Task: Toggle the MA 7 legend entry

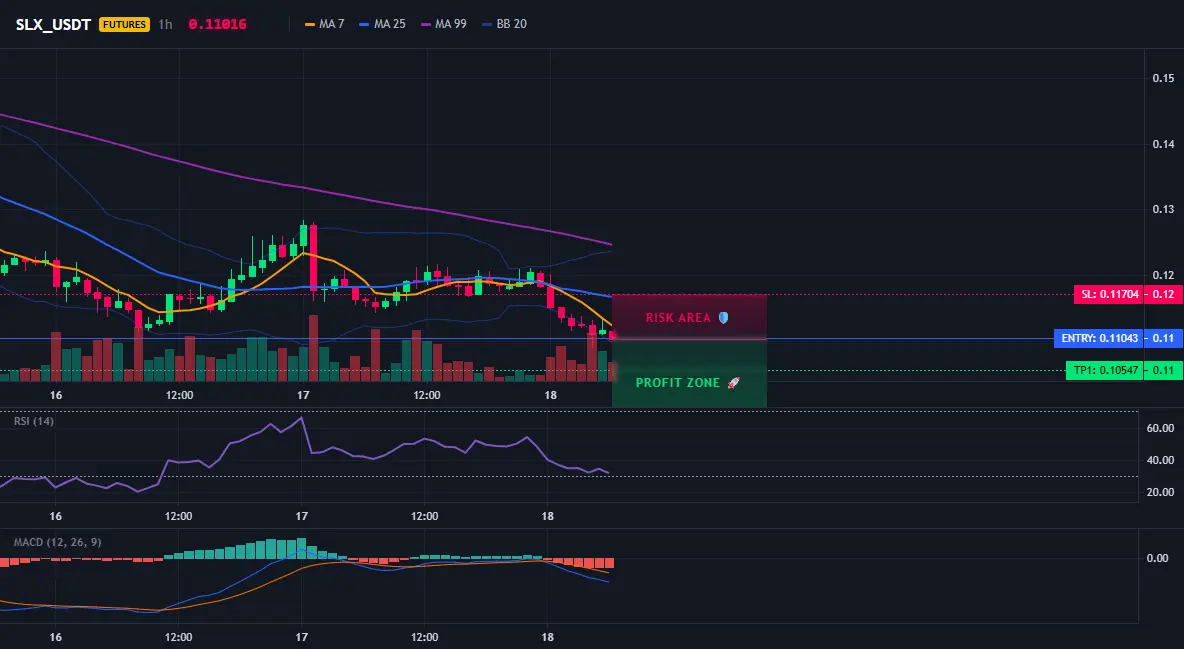Action: pyautogui.click(x=325, y=24)
